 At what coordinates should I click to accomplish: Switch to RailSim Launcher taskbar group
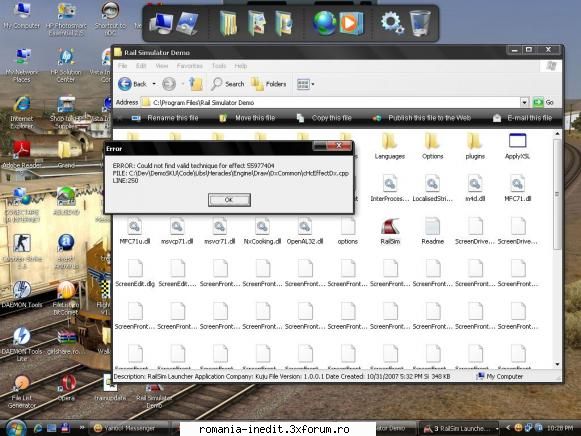[x=459, y=429]
